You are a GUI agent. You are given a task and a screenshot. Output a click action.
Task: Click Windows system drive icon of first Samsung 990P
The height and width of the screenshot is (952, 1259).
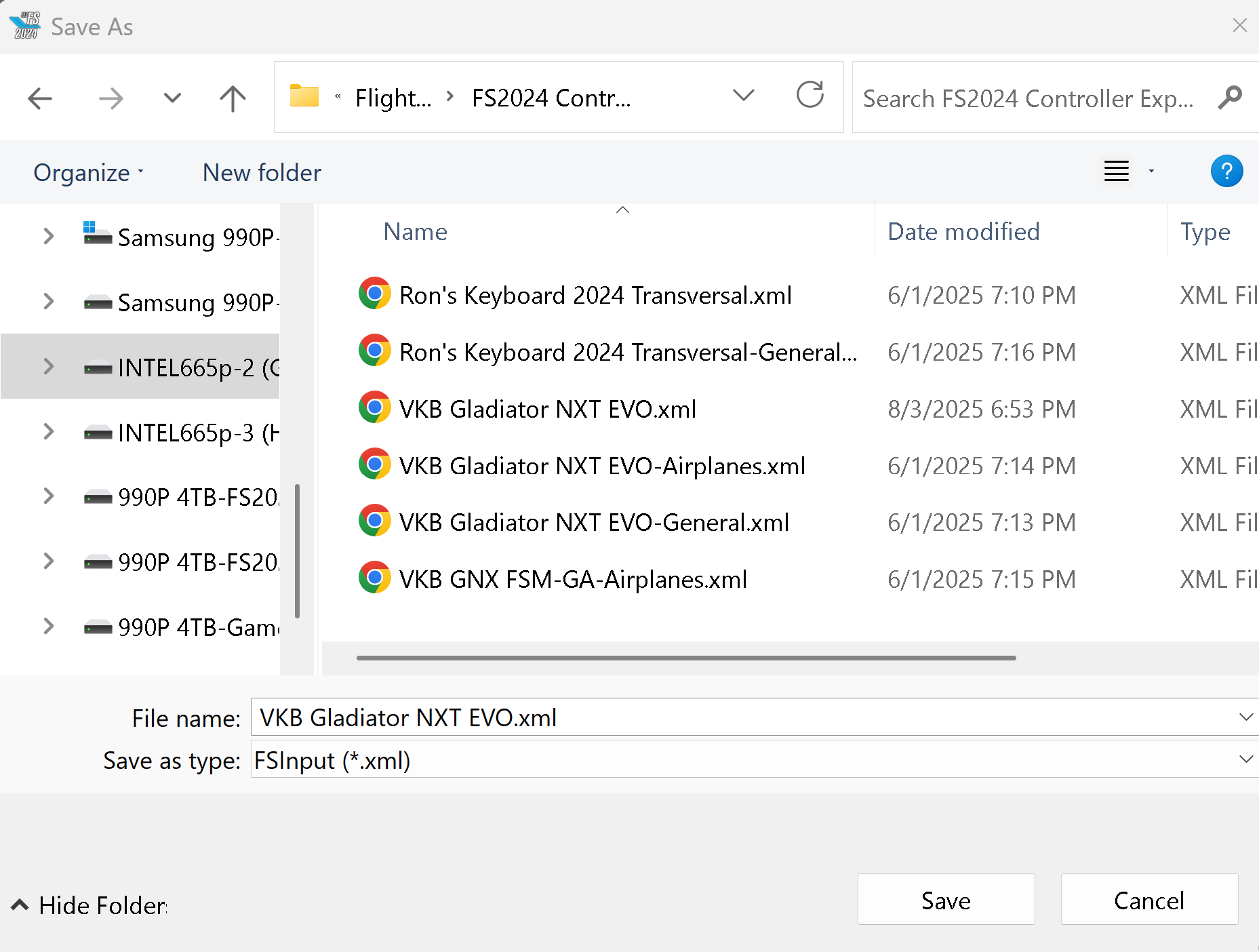pos(98,233)
